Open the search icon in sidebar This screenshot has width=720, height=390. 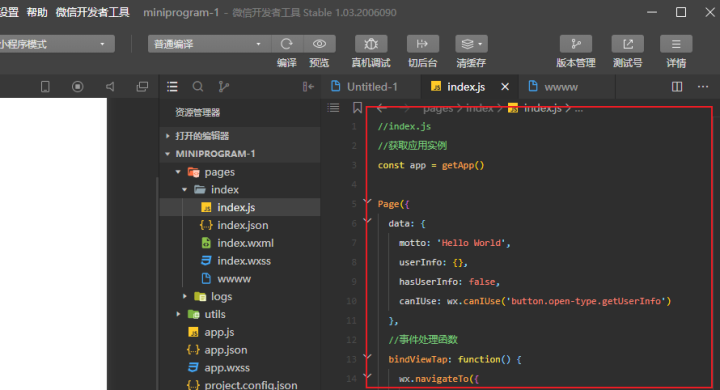pos(198,86)
